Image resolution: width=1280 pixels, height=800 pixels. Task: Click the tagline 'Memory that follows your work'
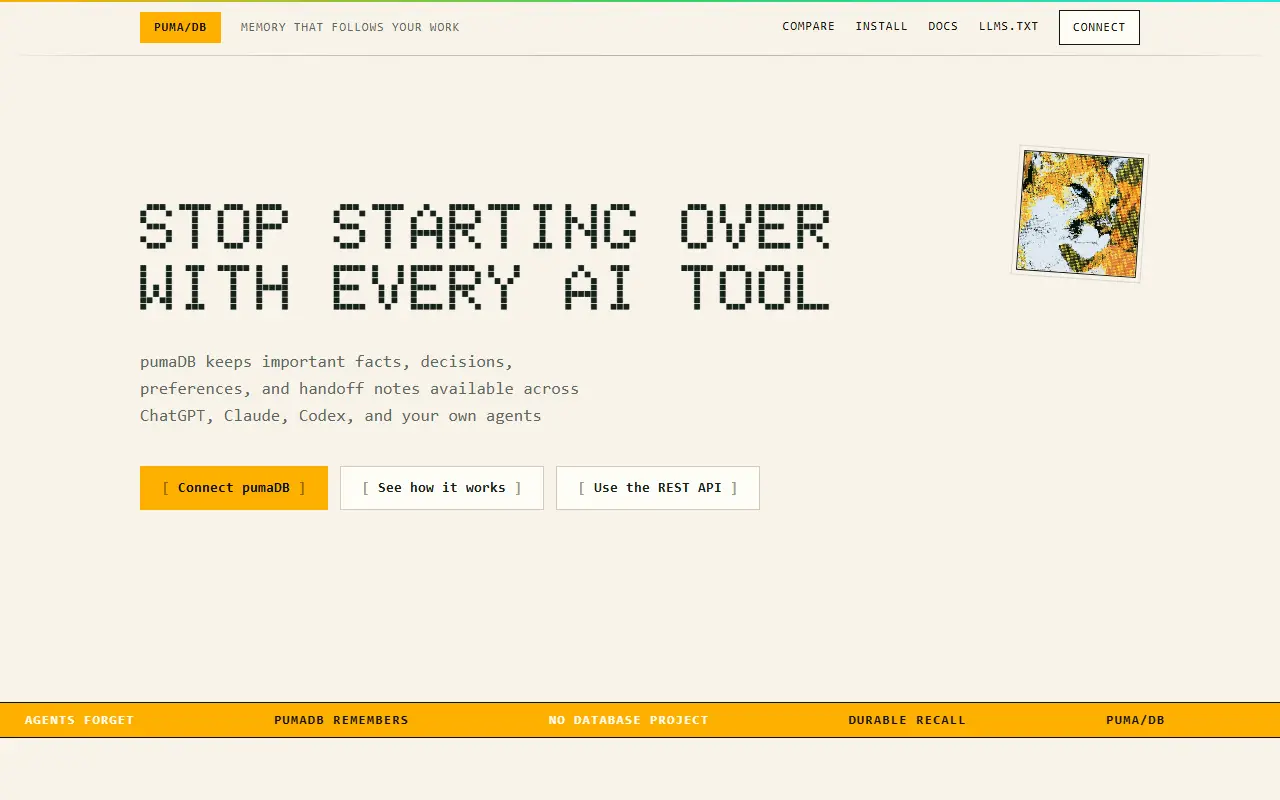350,27
